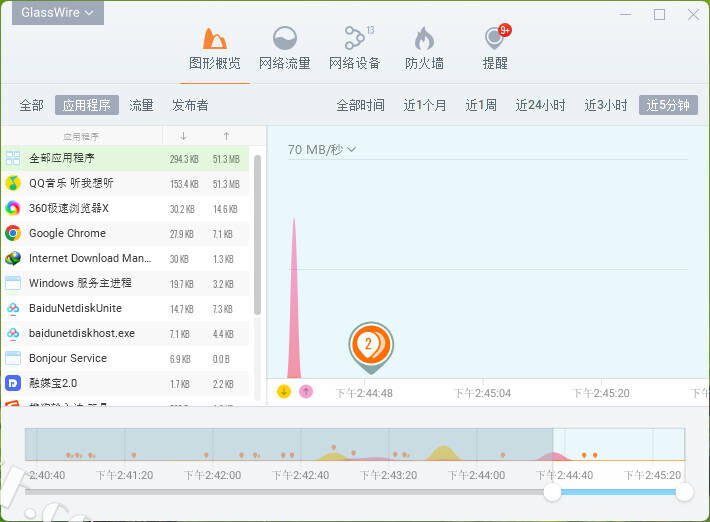Select the Google Chrome row
This screenshot has width=710, height=522.
tap(125, 233)
